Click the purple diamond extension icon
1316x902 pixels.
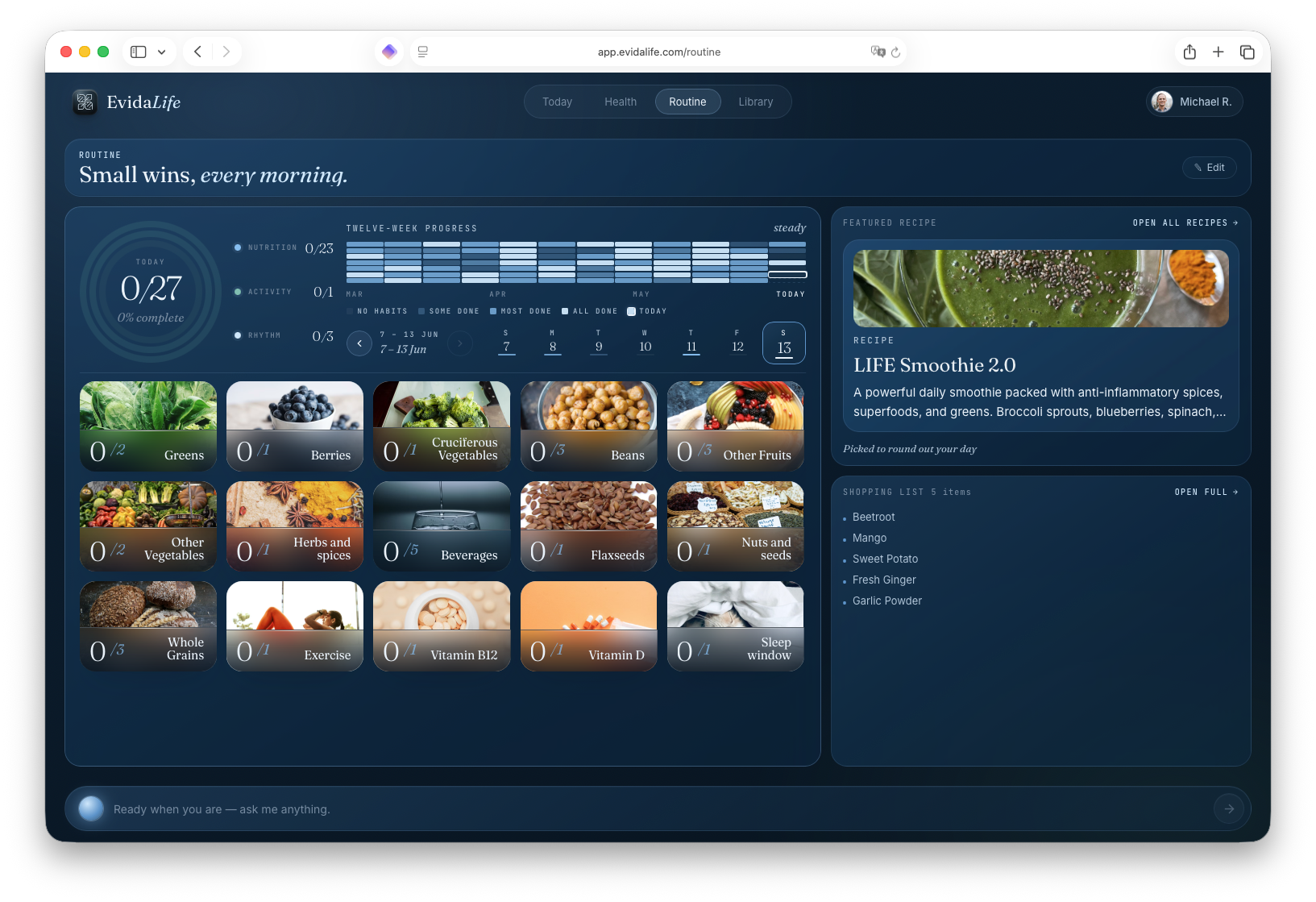389,52
